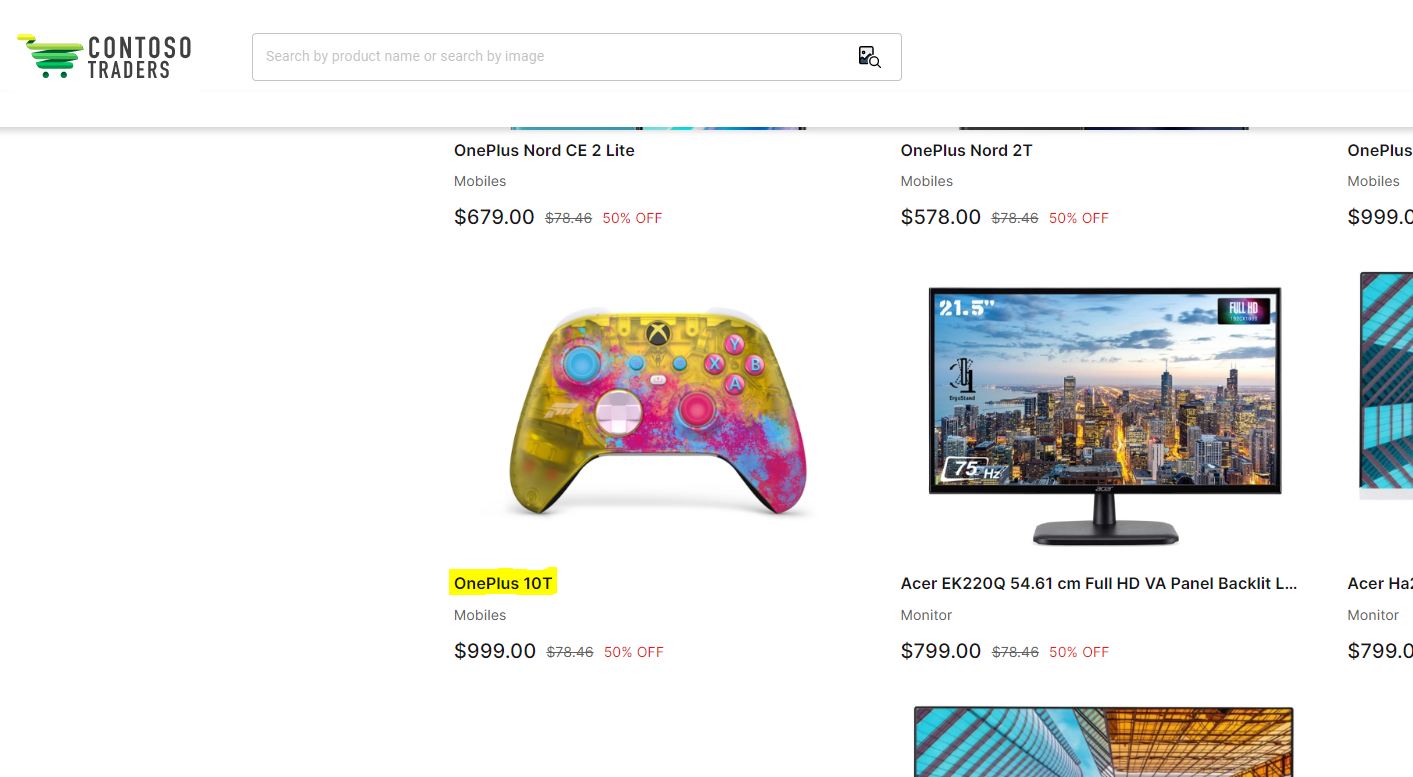Click the Contoso Traders brand name text
Viewport: 1413px width, 777px height.
140,56
